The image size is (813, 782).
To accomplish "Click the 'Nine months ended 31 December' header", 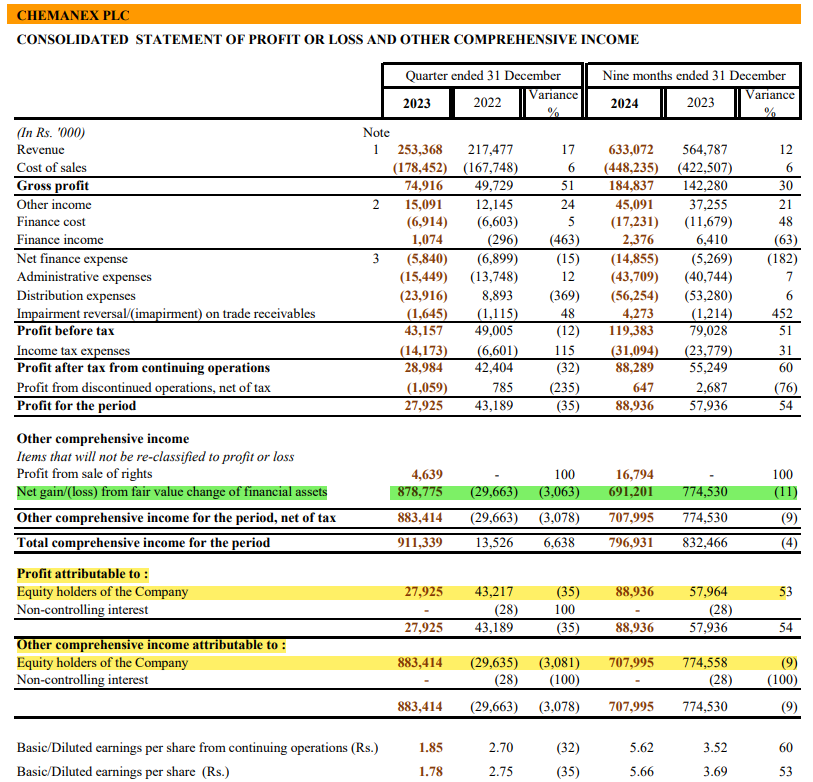I will (694, 76).
